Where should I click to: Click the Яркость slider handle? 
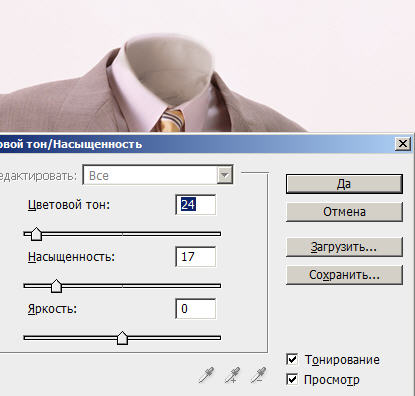click(122, 338)
